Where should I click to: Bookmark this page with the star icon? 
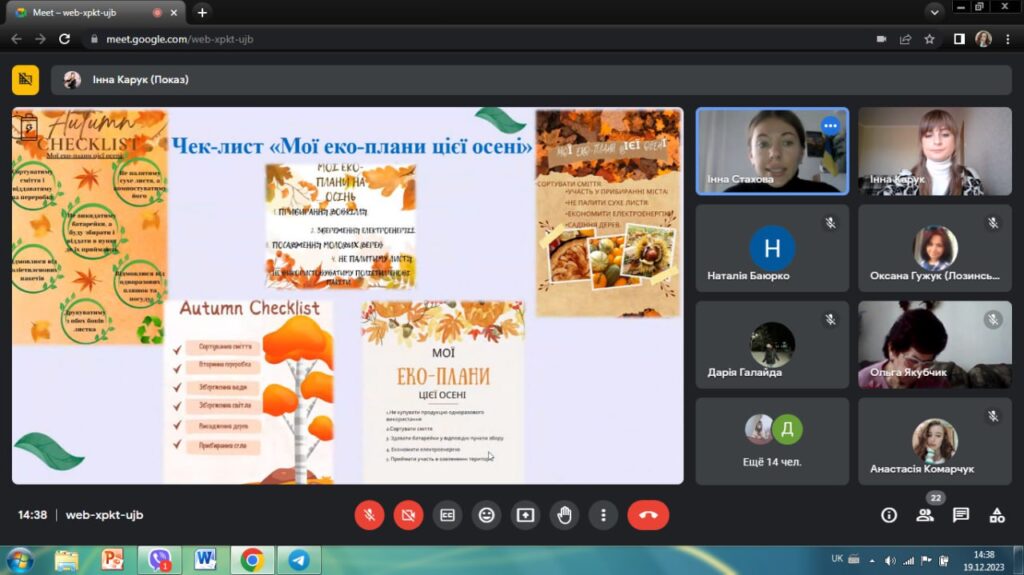click(930, 39)
